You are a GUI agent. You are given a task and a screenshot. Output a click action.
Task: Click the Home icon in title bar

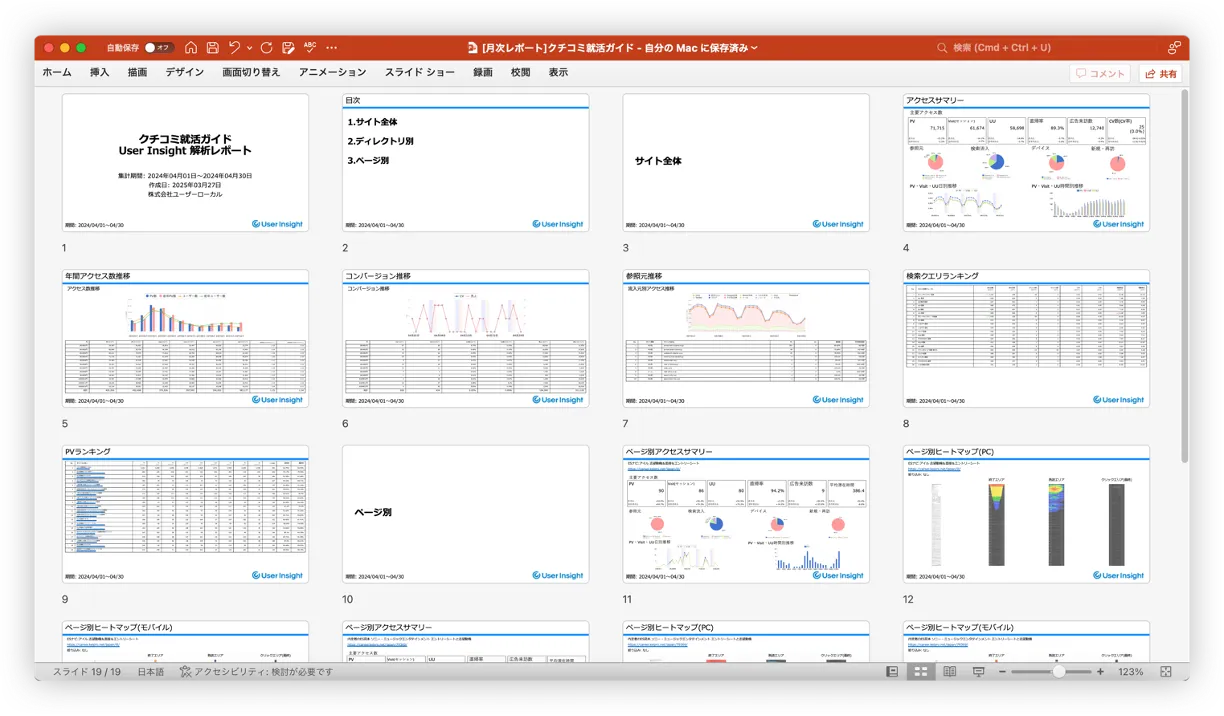tap(191, 47)
